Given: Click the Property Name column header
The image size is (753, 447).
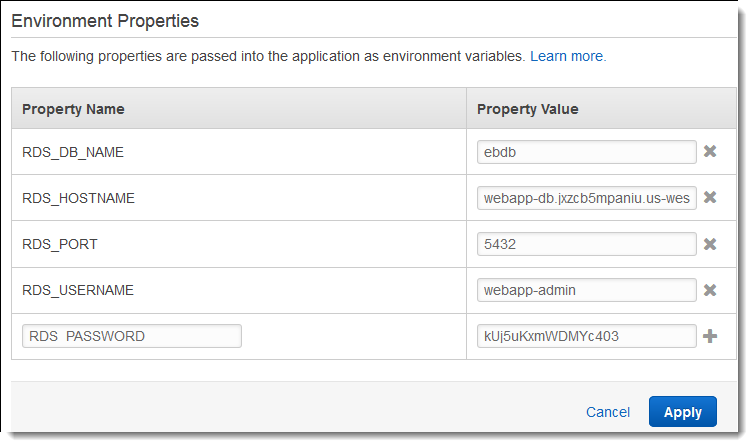Looking at the screenshot, I should coord(73,109).
